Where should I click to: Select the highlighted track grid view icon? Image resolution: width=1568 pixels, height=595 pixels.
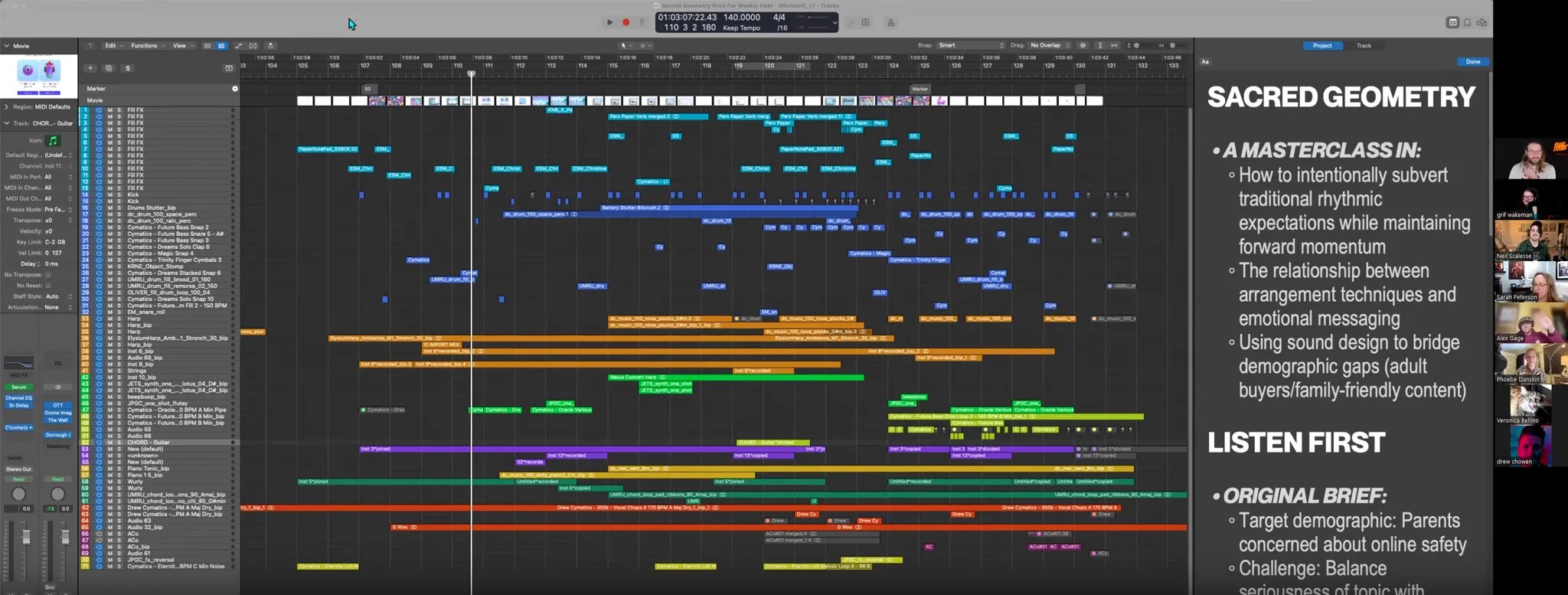tap(221, 46)
